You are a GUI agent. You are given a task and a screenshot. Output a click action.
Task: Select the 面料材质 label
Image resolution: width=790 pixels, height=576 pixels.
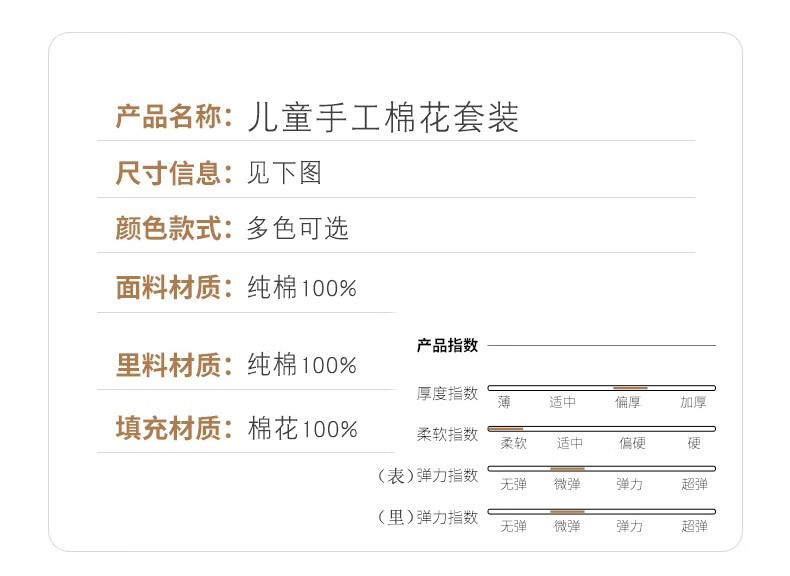coord(168,288)
